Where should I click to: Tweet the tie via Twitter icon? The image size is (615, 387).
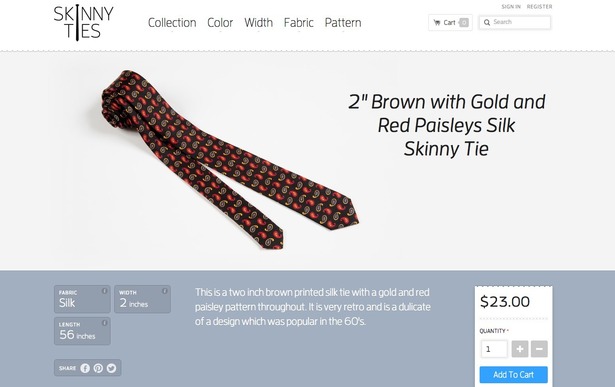[x=111, y=368]
